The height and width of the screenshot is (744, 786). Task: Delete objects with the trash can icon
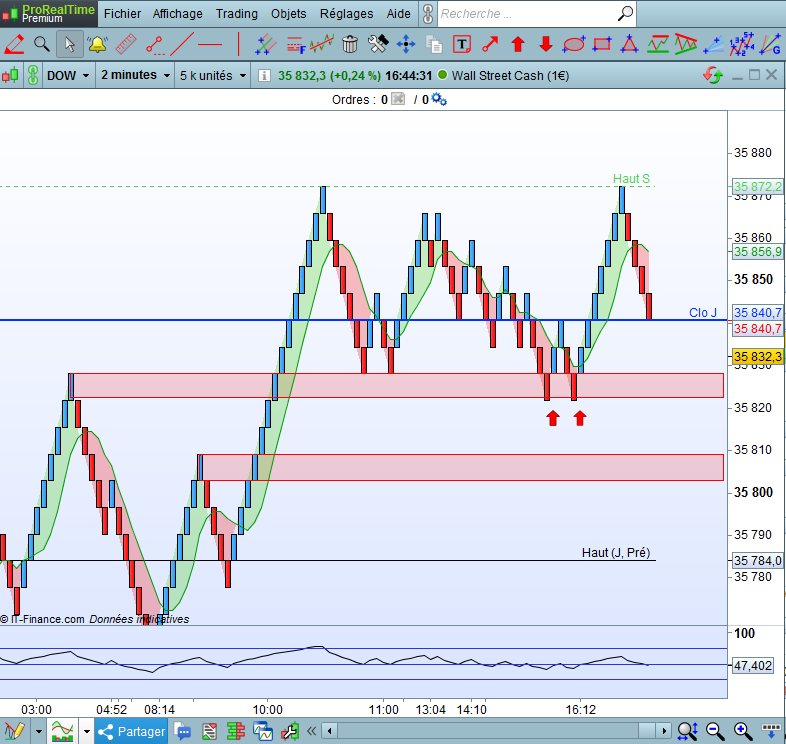click(350, 44)
